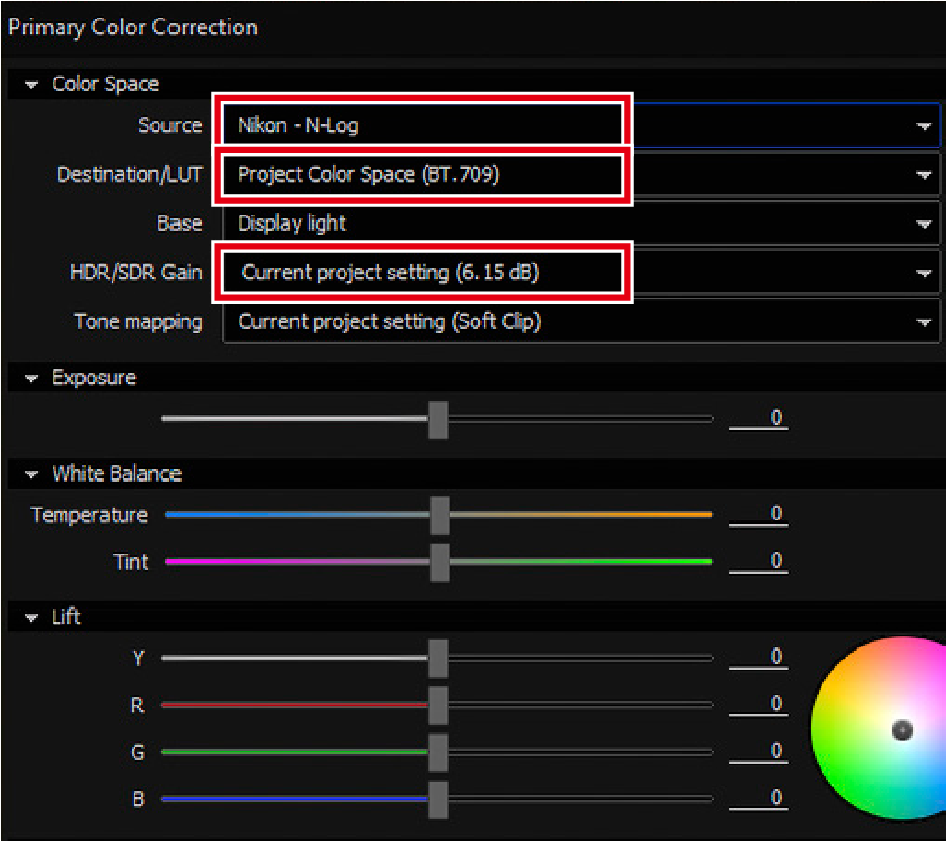Click the Lift Y slider handle
The width and height of the screenshot is (946, 843).
point(437,658)
